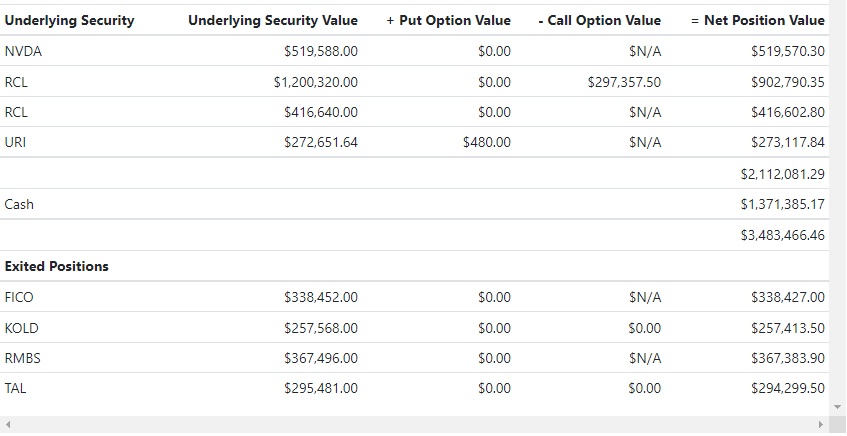Click the Exited Positions section heading
The height and width of the screenshot is (436, 847).
[57, 267]
